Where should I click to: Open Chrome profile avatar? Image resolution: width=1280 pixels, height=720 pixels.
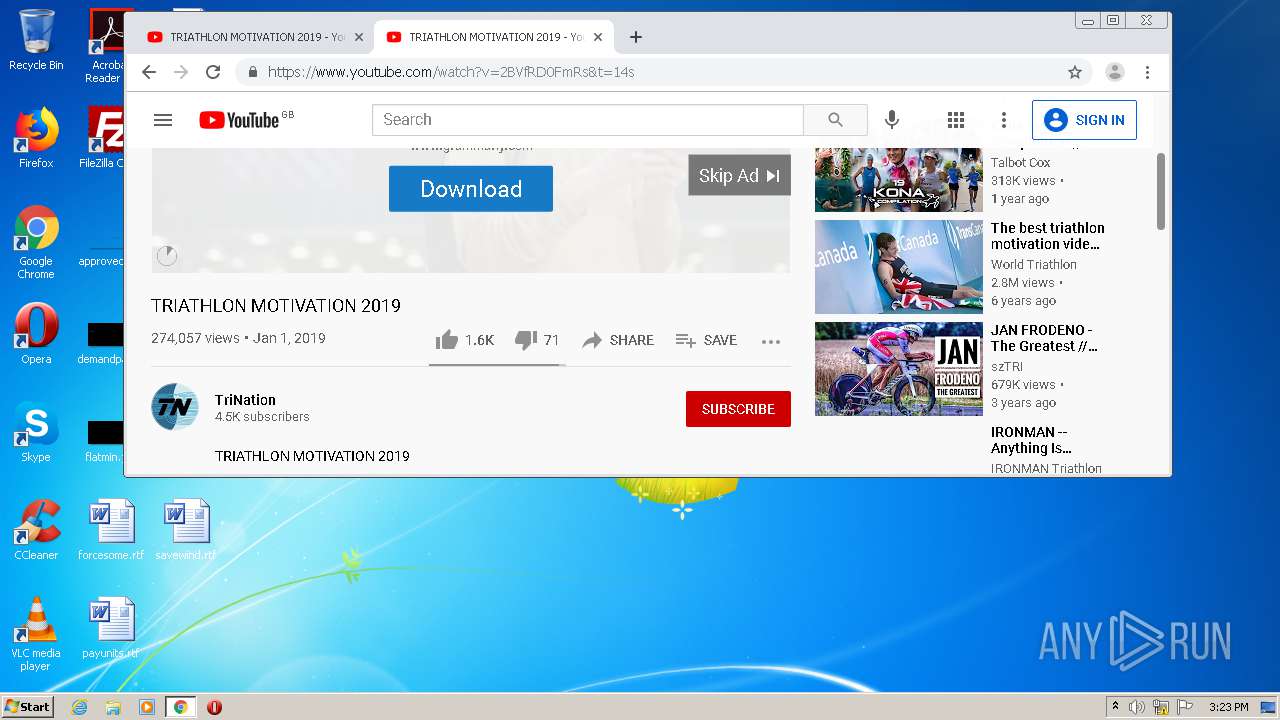[x=1114, y=72]
